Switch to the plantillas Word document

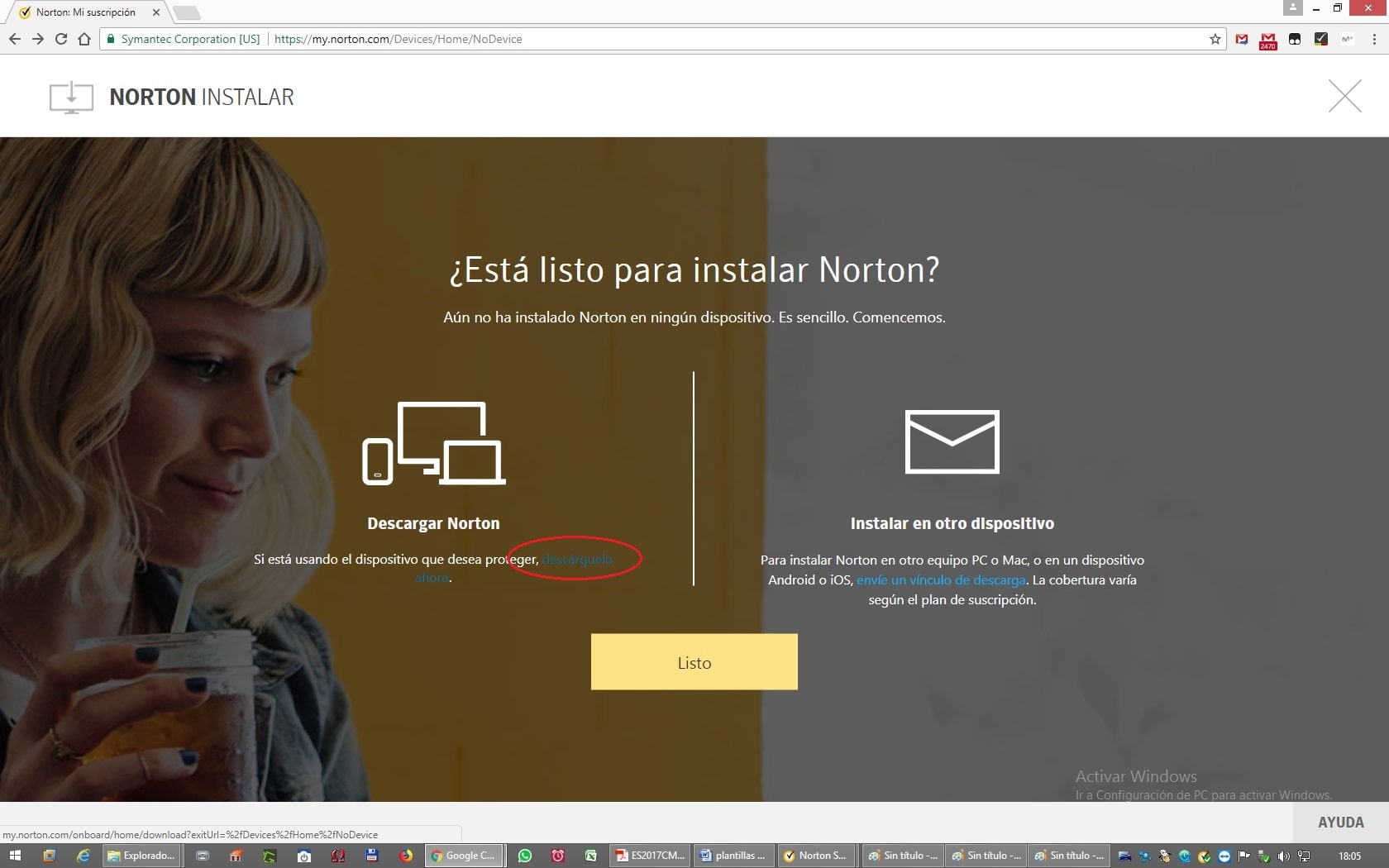[x=733, y=856]
